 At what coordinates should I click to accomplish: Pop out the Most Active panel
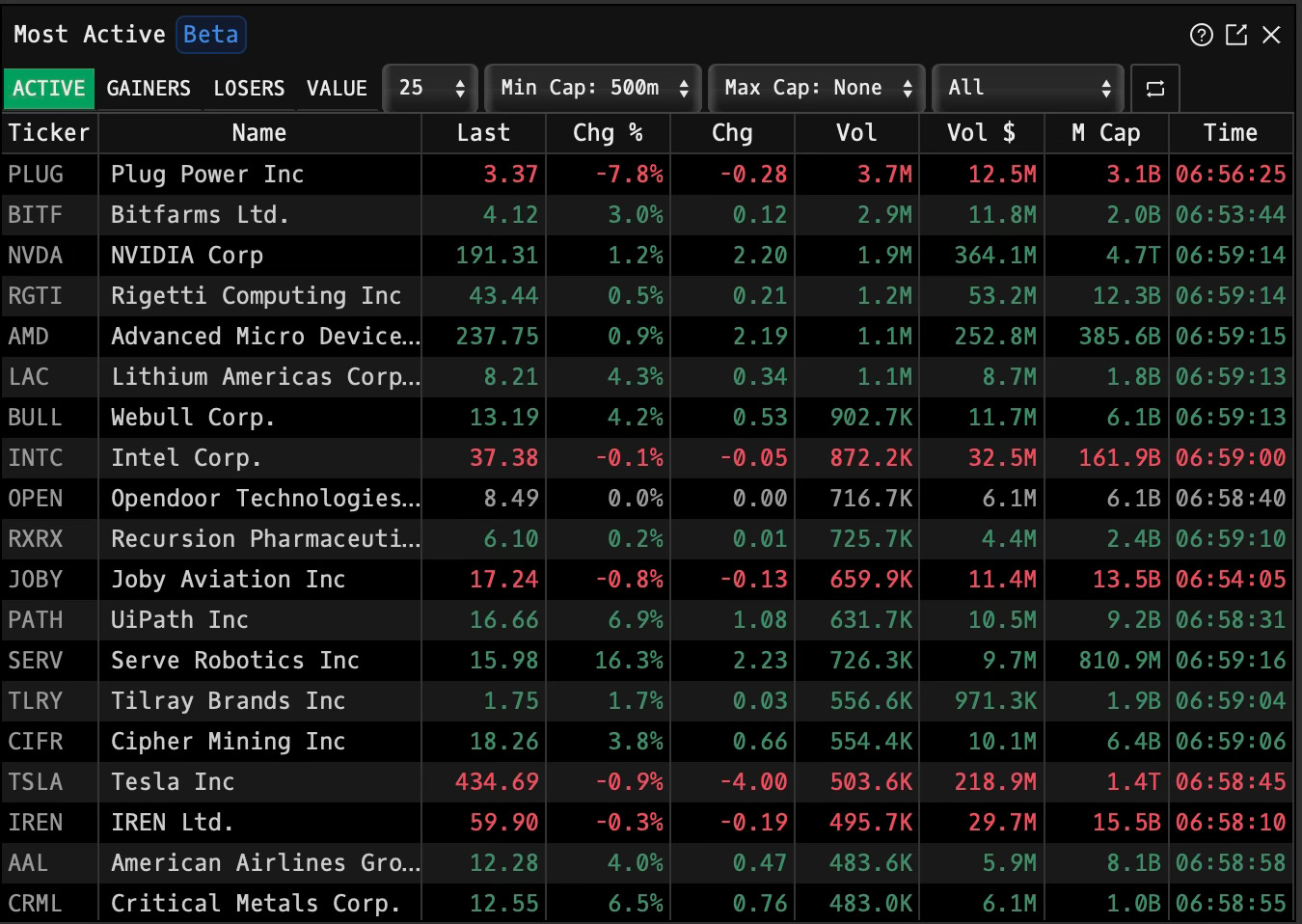pyautogui.click(x=1235, y=36)
